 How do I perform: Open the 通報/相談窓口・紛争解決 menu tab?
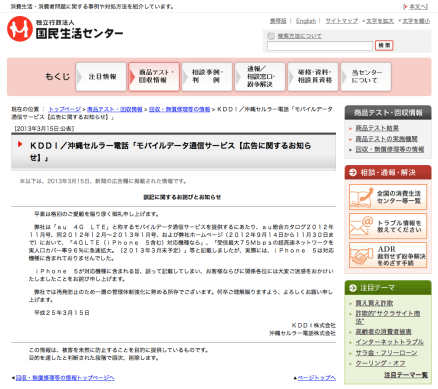[x=260, y=77]
